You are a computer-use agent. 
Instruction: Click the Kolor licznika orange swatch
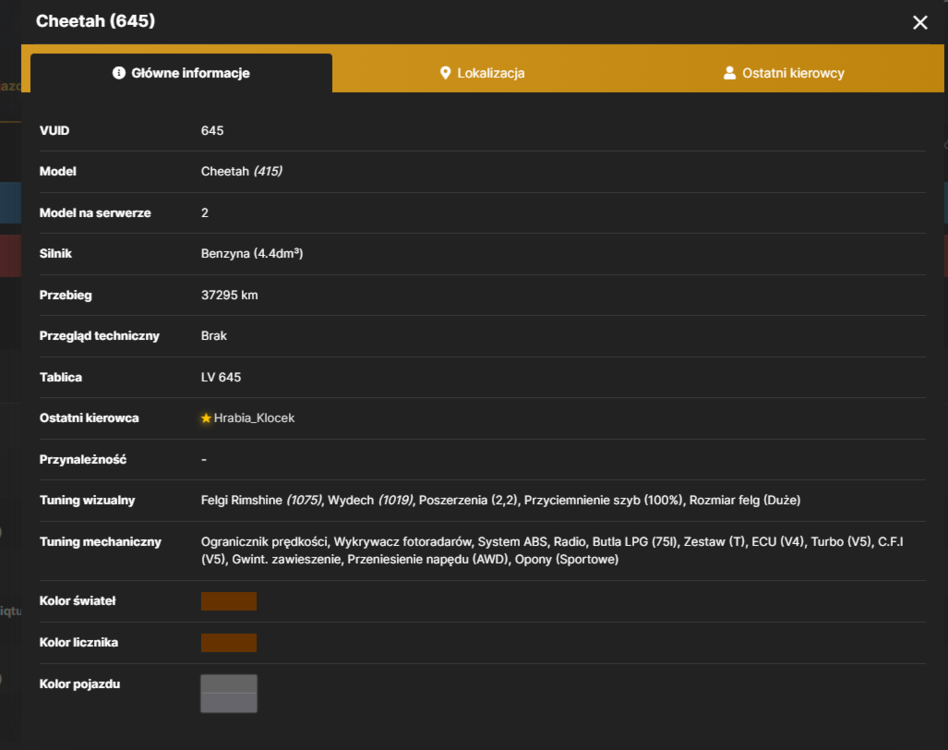[229, 642]
